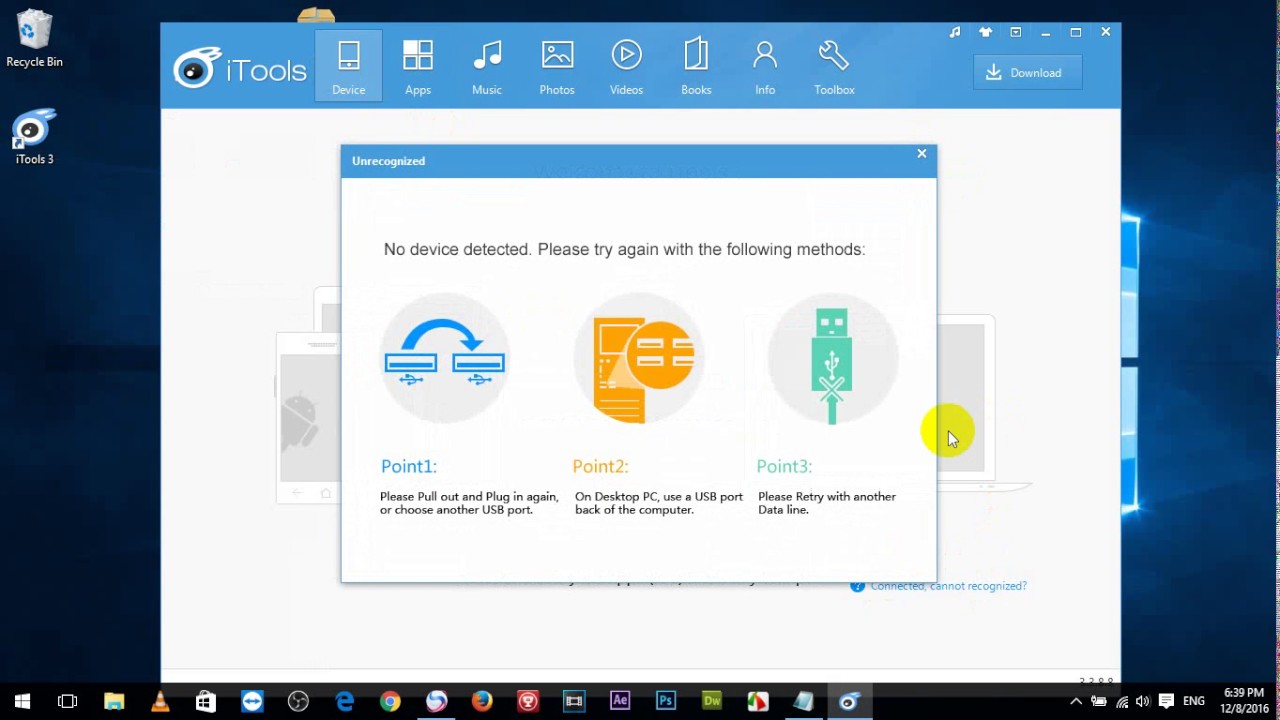1280x720 pixels.
Task: Maximize the iTools window
Action: pyautogui.click(x=1075, y=32)
